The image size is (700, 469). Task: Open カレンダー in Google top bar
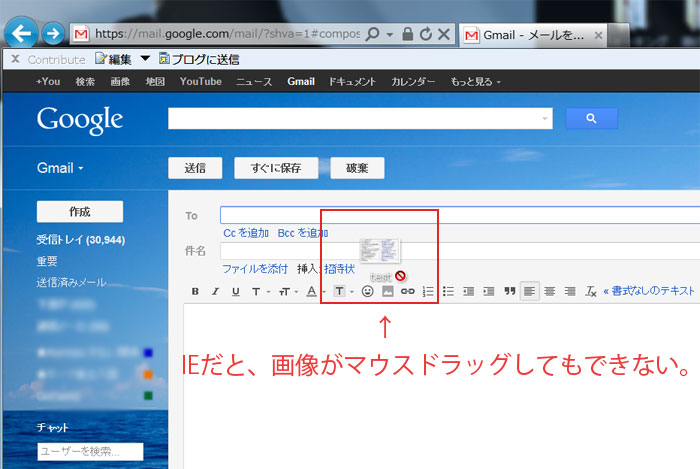[413, 82]
